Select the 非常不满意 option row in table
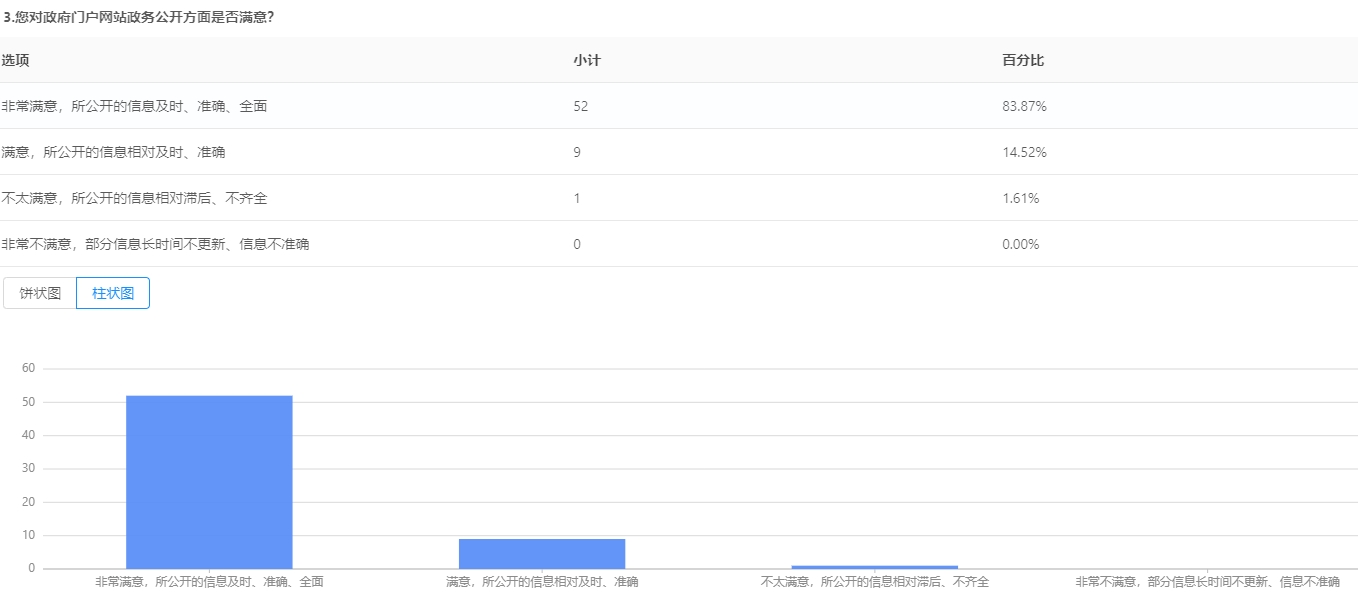 point(155,244)
